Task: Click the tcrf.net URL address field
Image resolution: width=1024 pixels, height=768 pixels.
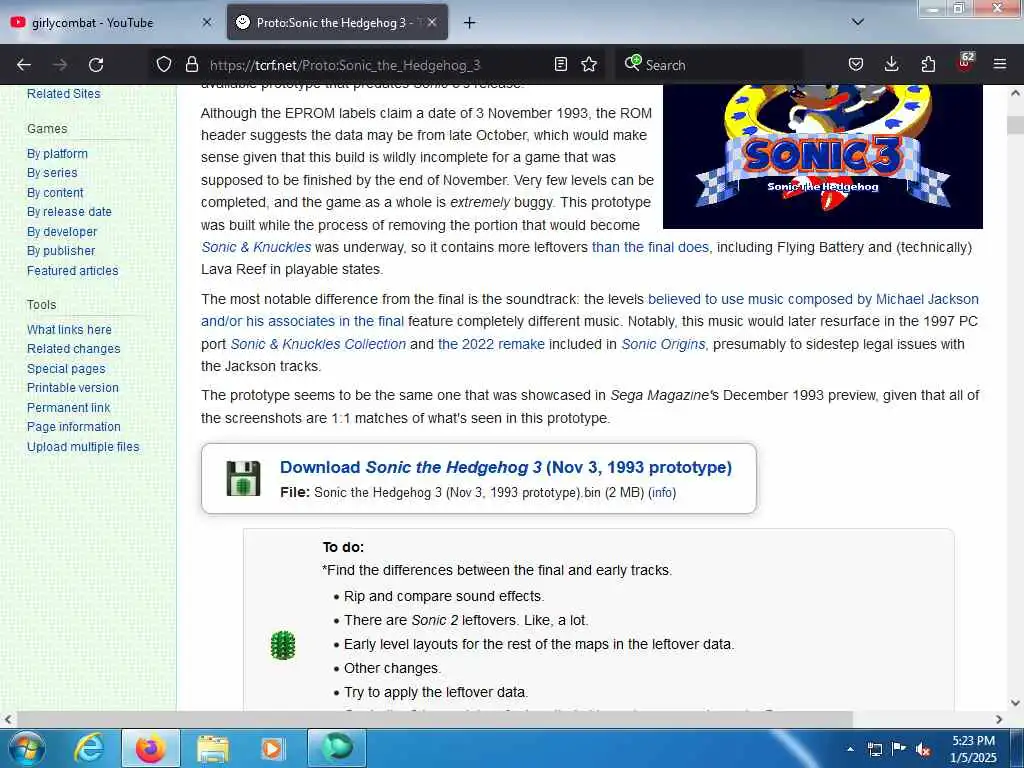Action: click(x=345, y=65)
